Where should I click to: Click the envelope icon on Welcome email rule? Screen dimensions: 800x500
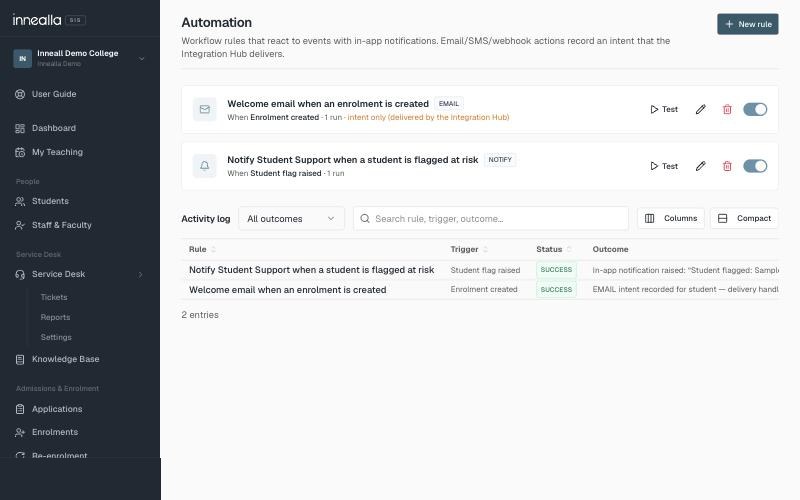tap(205, 109)
